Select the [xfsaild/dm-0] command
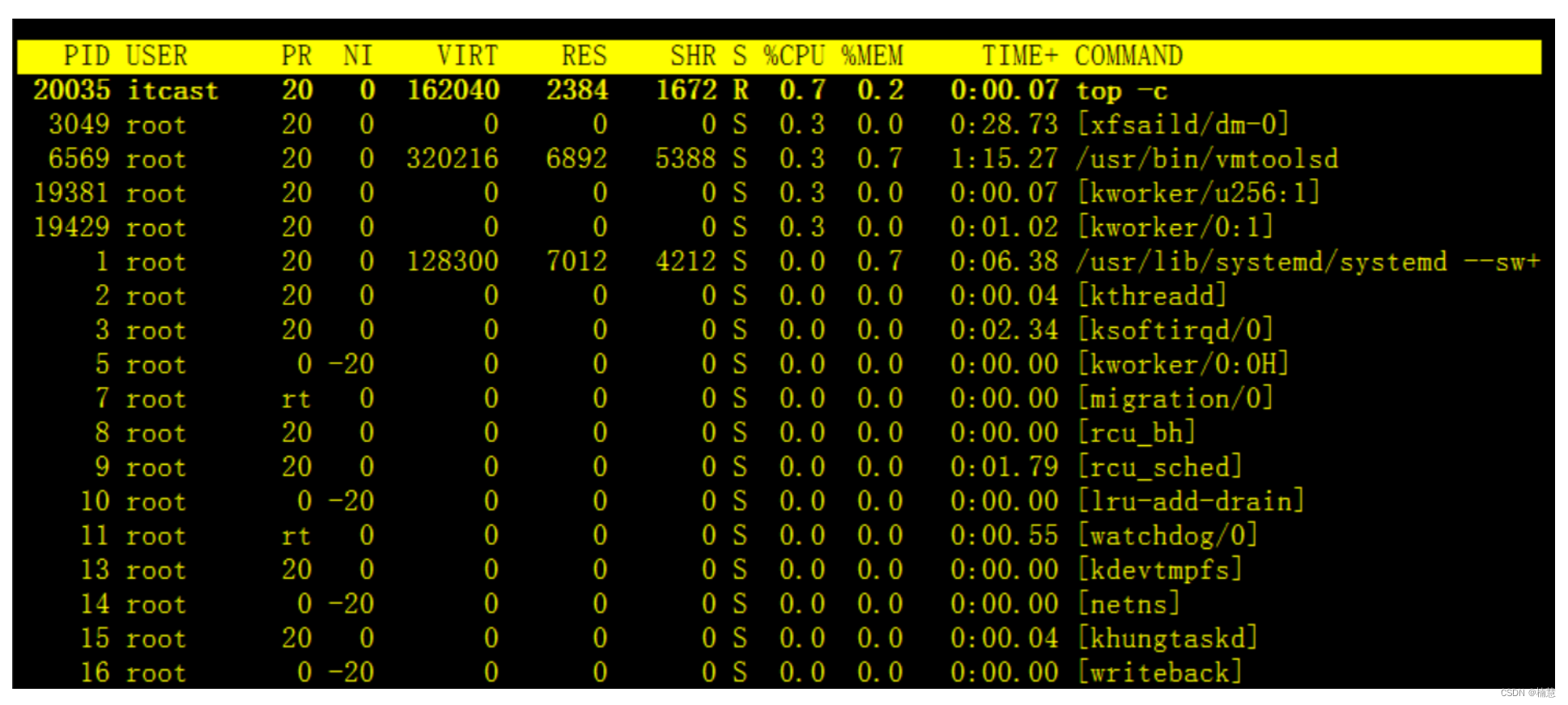This screenshot has height=705, width=1568. point(1183,125)
